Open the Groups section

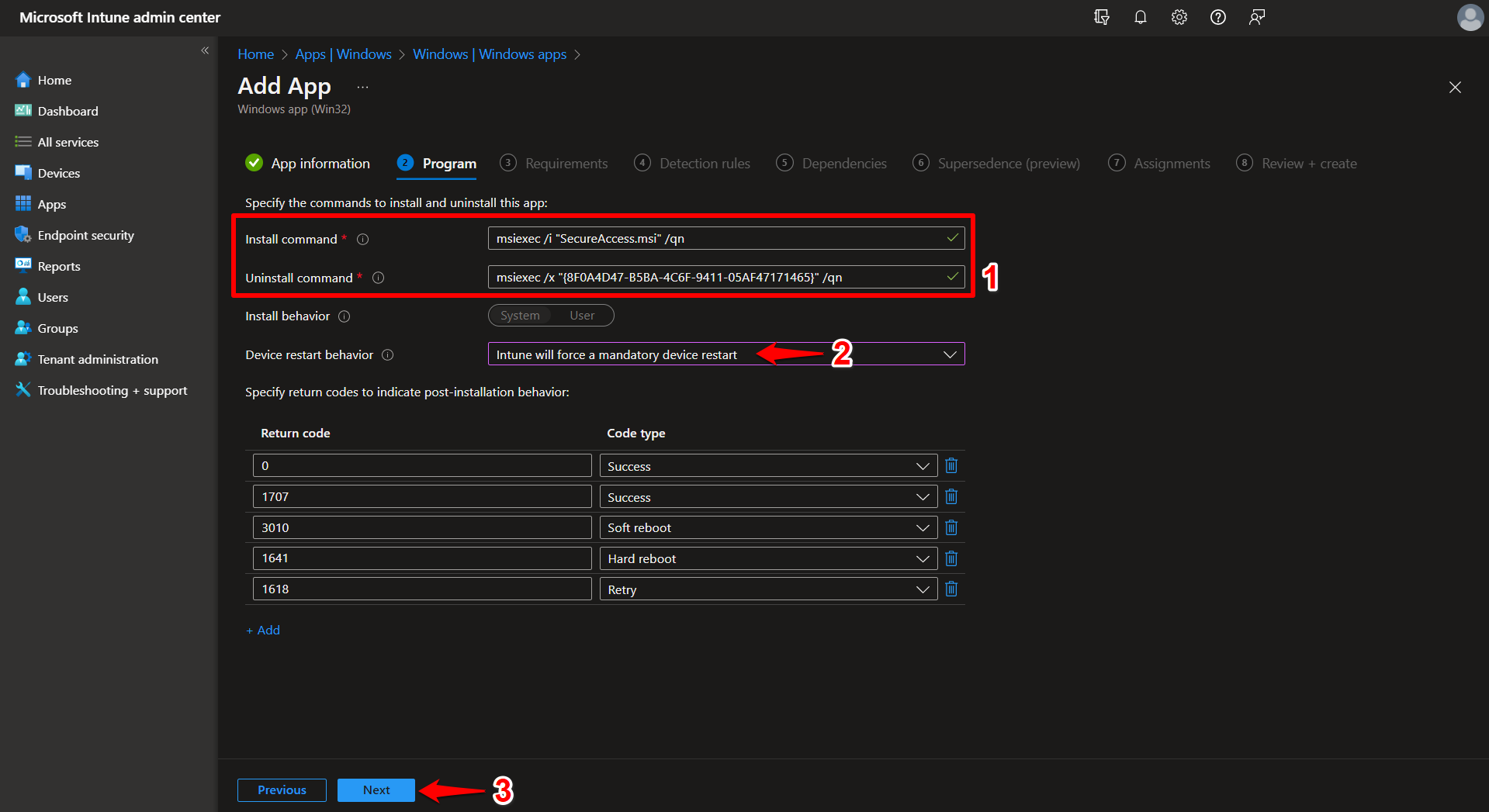coord(57,327)
